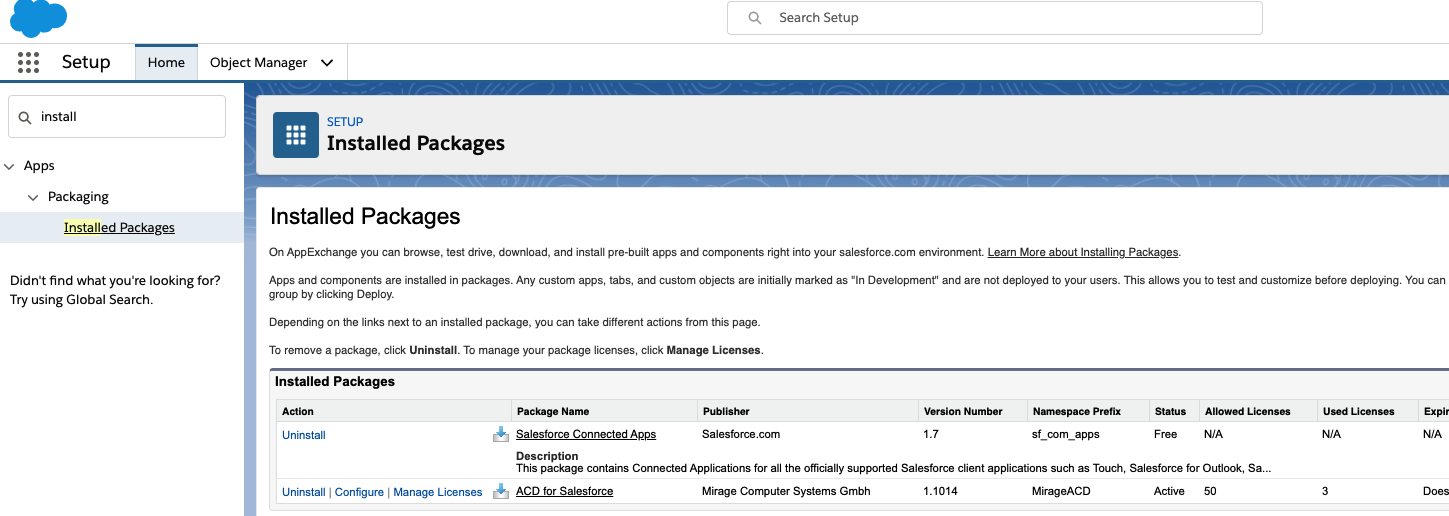This screenshot has width=1449, height=516.
Task: Click the Salesforce.com publisher cell
Action: pos(741,434)
